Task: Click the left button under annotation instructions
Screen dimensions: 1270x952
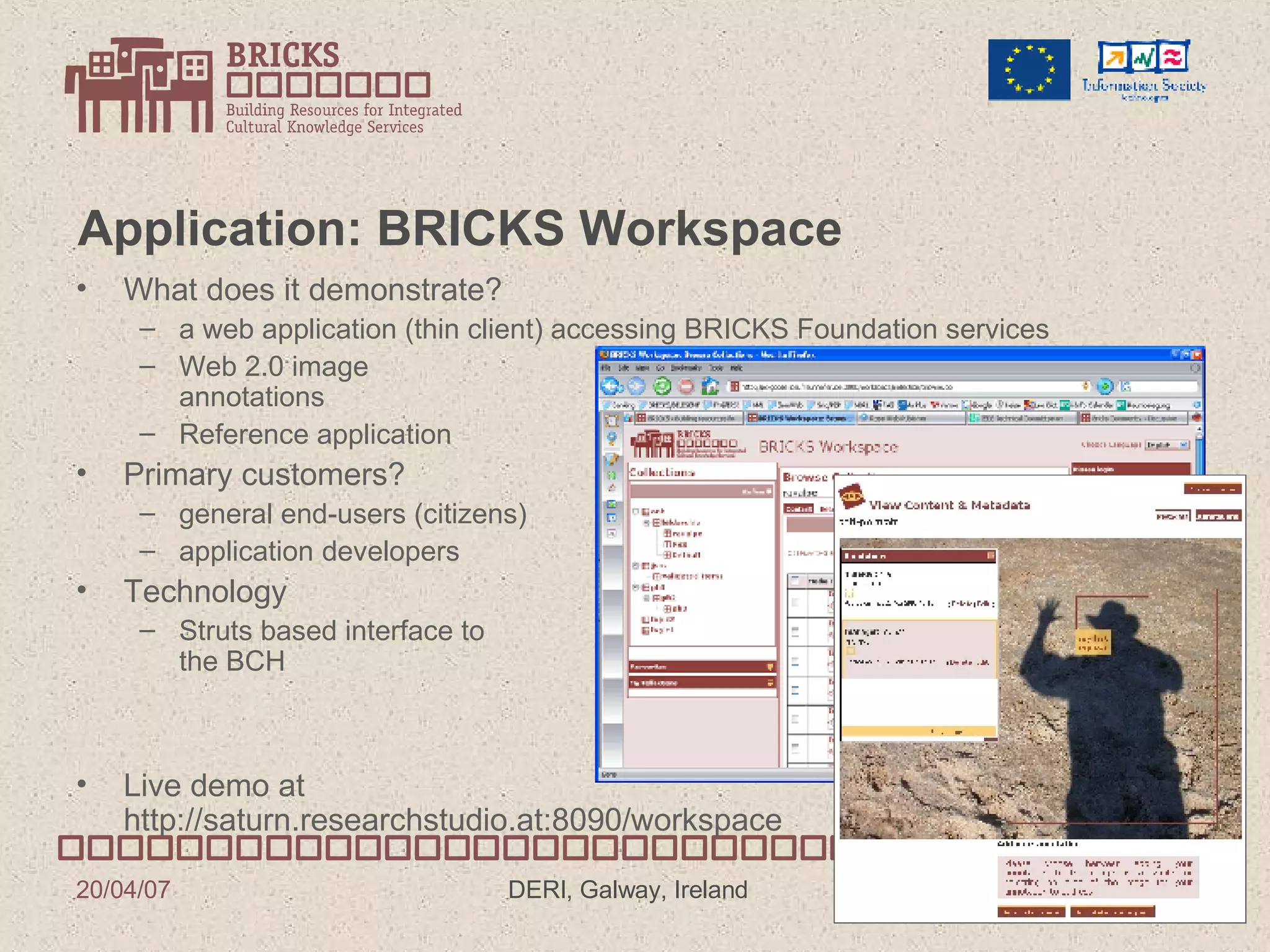Action: [x=1031, y=911]
